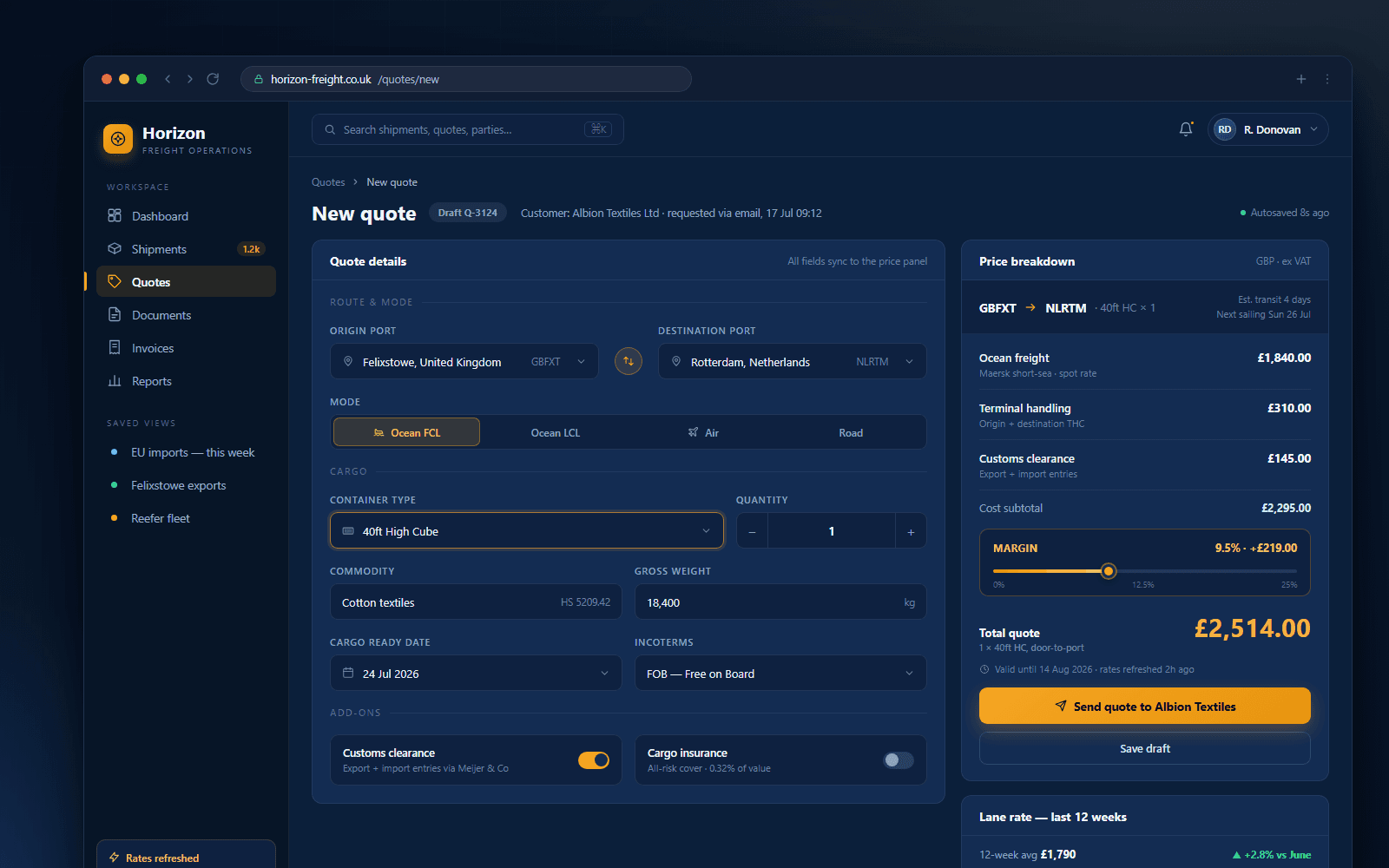Screen dimensions: 1389x868
Task: Swap origin and destination ports
Action: point(629,361)
